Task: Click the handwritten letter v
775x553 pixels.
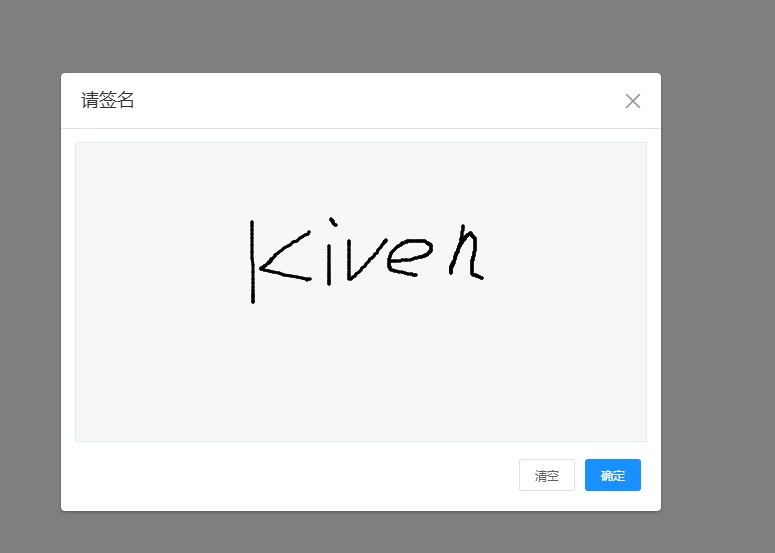Action: click(x=367, y=260)
